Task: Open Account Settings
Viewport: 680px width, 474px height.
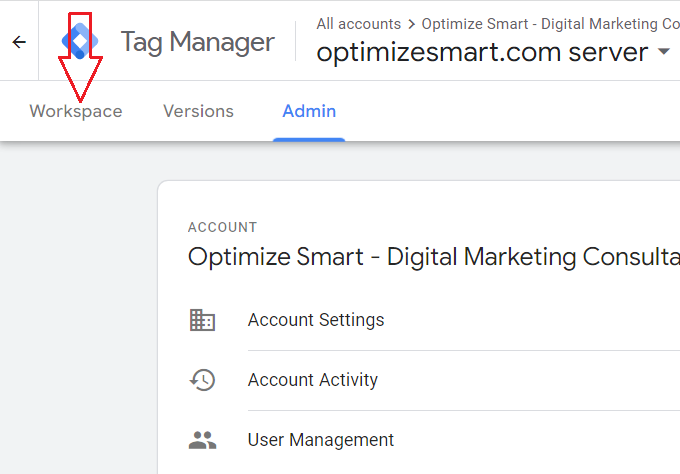Action: point(316,320)
